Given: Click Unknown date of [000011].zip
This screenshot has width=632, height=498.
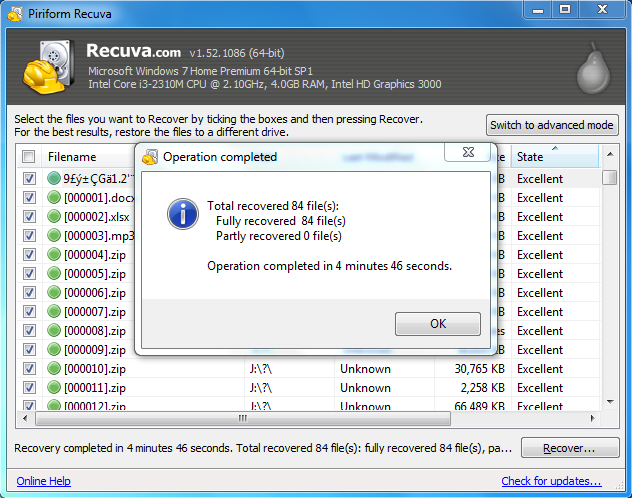Looking at the screenshot, I should pos(365,388).
